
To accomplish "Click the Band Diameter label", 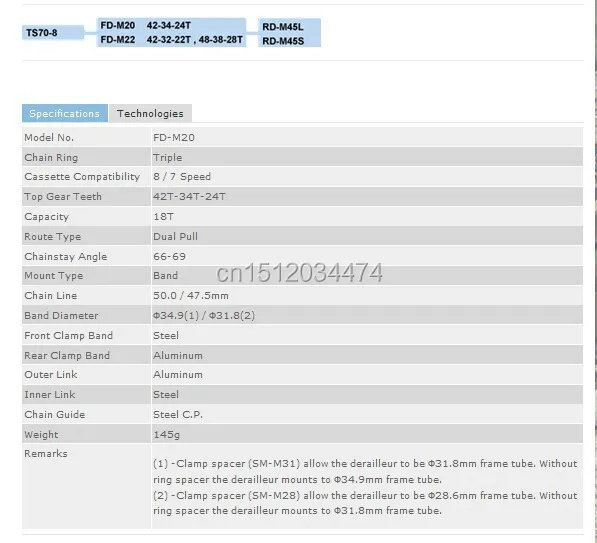I will 61,316.
